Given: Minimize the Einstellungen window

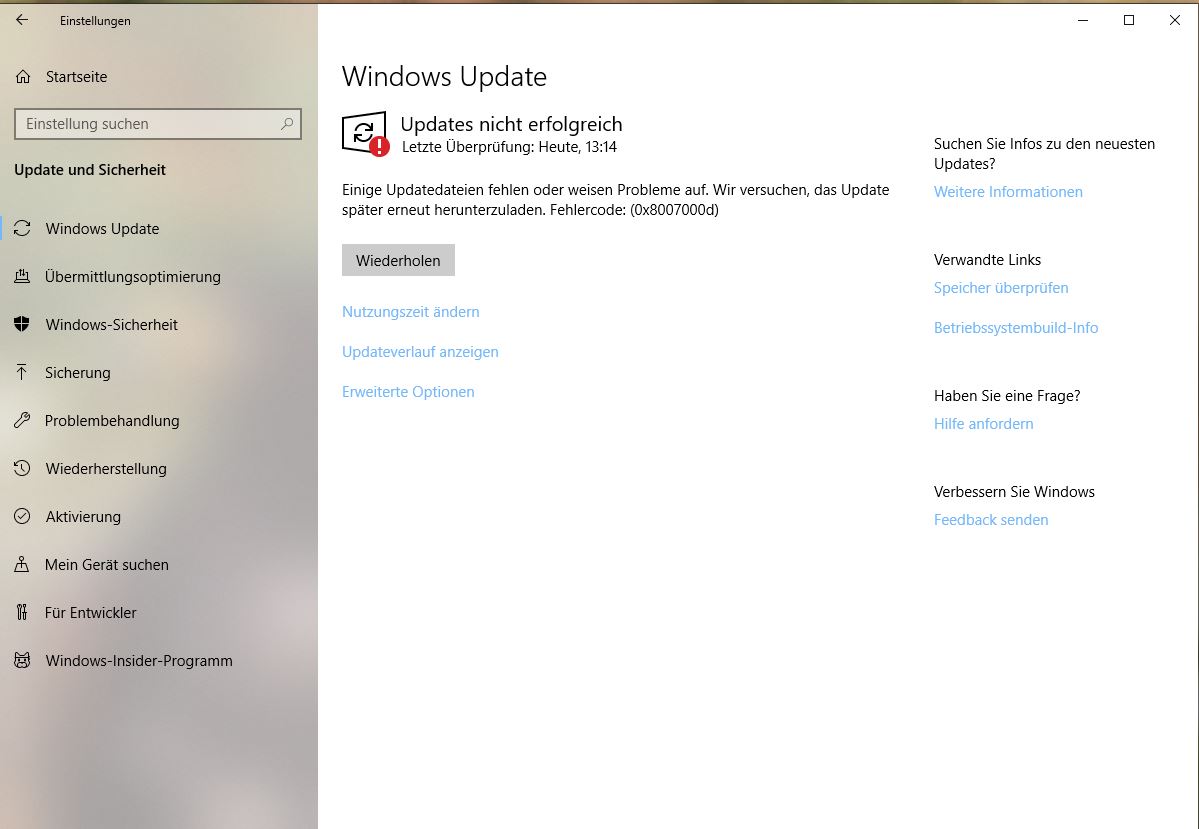Looking at the screenshot, I should 1083,21.
